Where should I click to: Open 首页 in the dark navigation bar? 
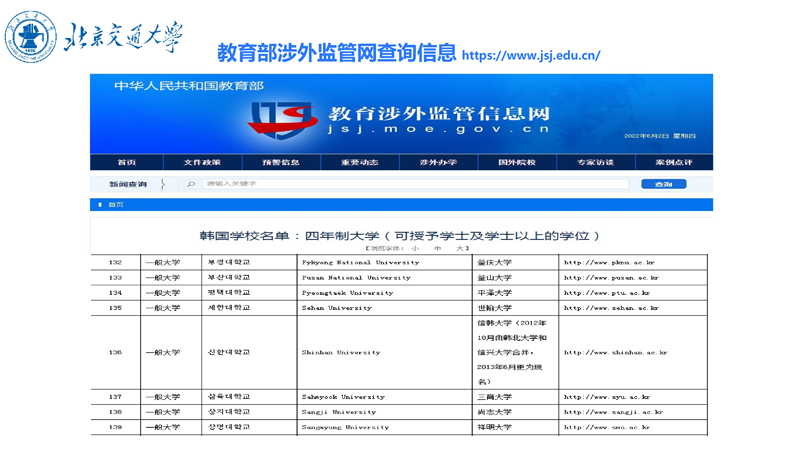tap(127, 162)
